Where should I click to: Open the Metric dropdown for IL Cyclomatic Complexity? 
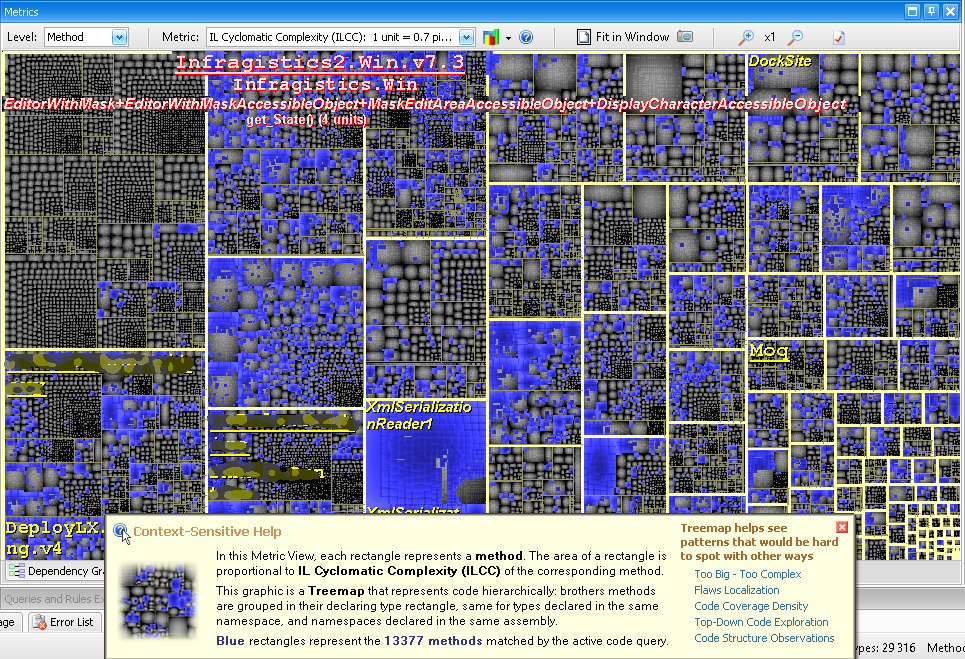(466, 38)
